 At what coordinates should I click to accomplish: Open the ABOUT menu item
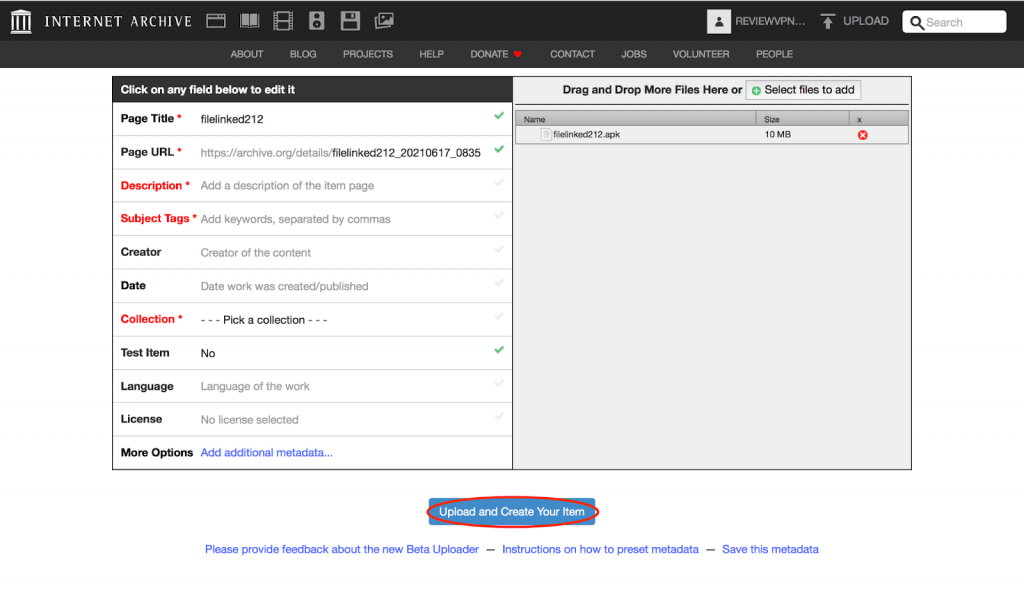247,54
